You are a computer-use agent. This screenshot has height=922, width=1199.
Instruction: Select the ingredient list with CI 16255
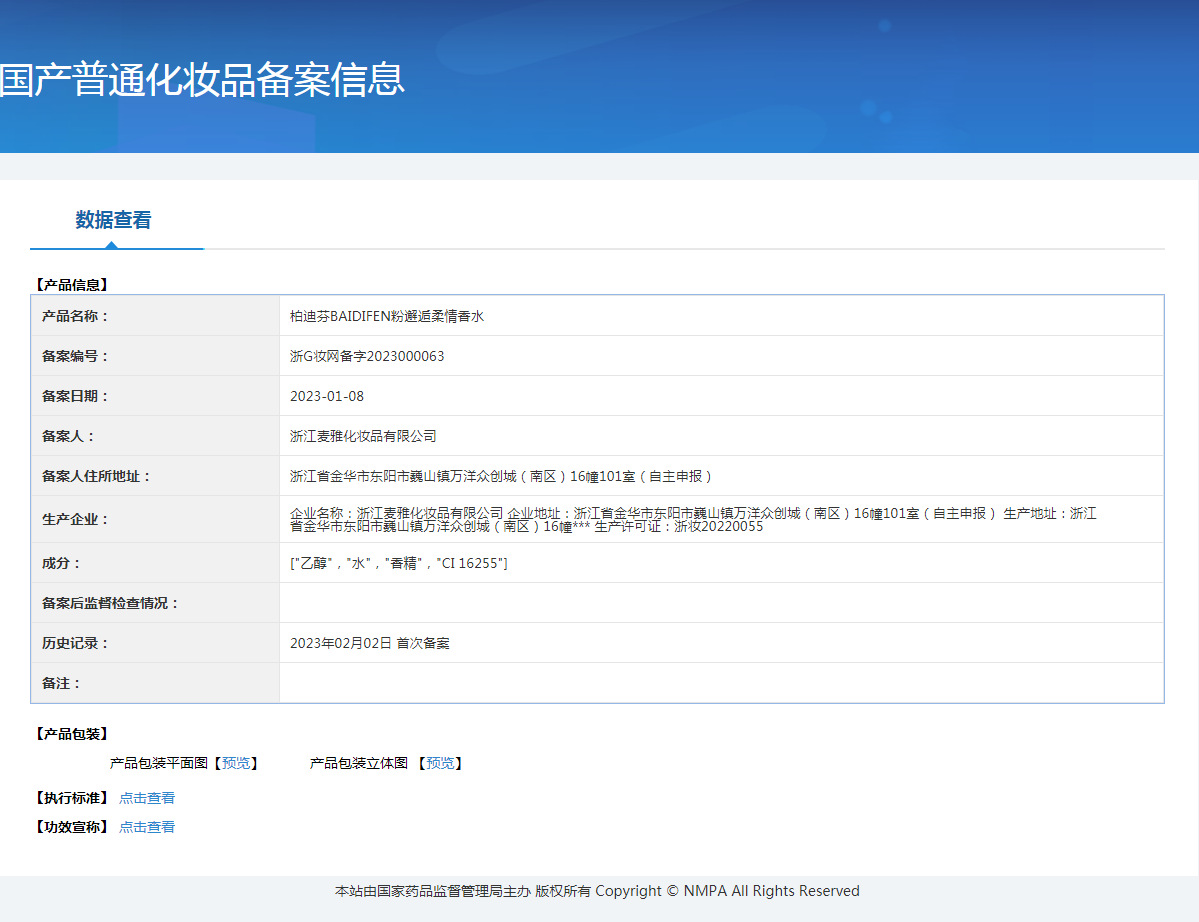(x=398, y=563)
